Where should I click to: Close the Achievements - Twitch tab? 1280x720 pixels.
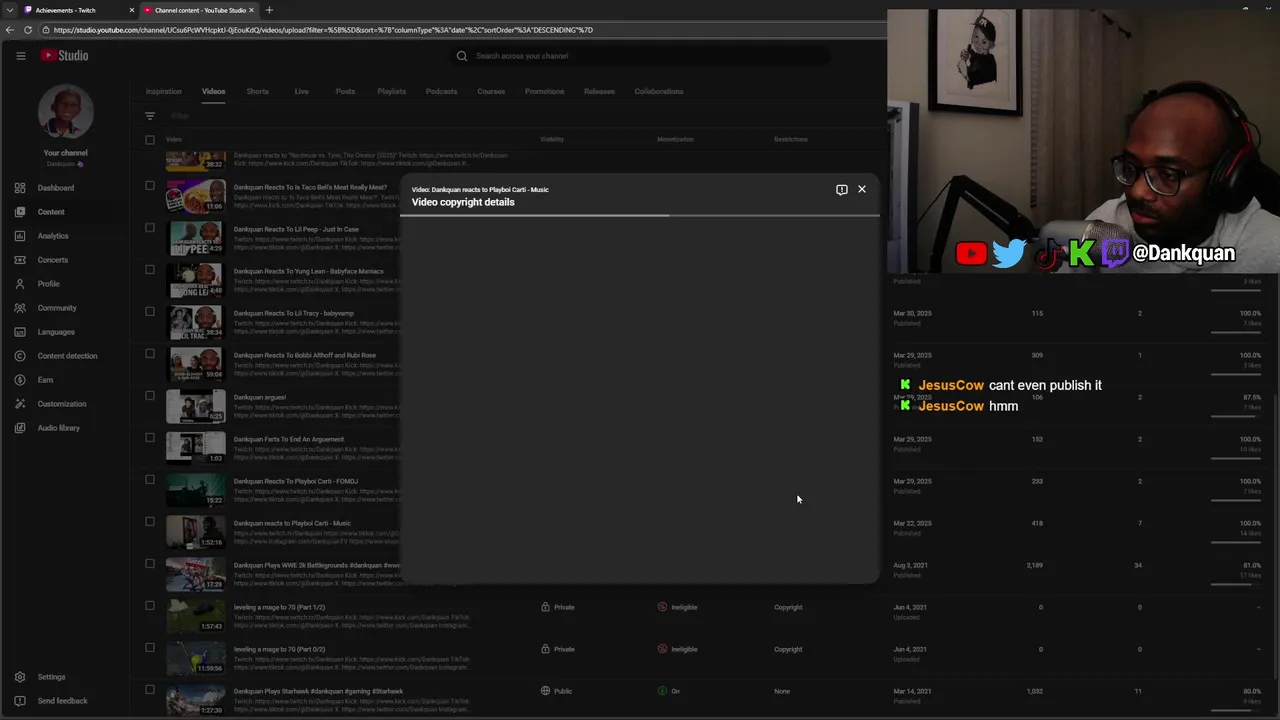(x=132, y=10)
